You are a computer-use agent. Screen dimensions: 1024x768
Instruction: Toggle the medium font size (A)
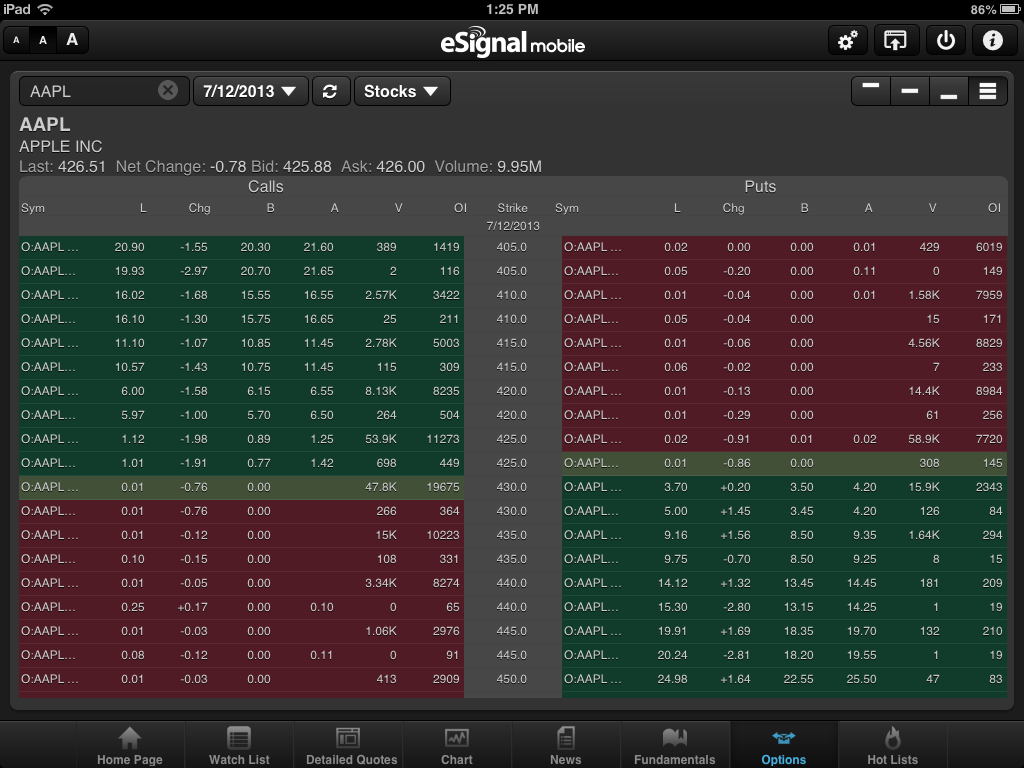42,40
